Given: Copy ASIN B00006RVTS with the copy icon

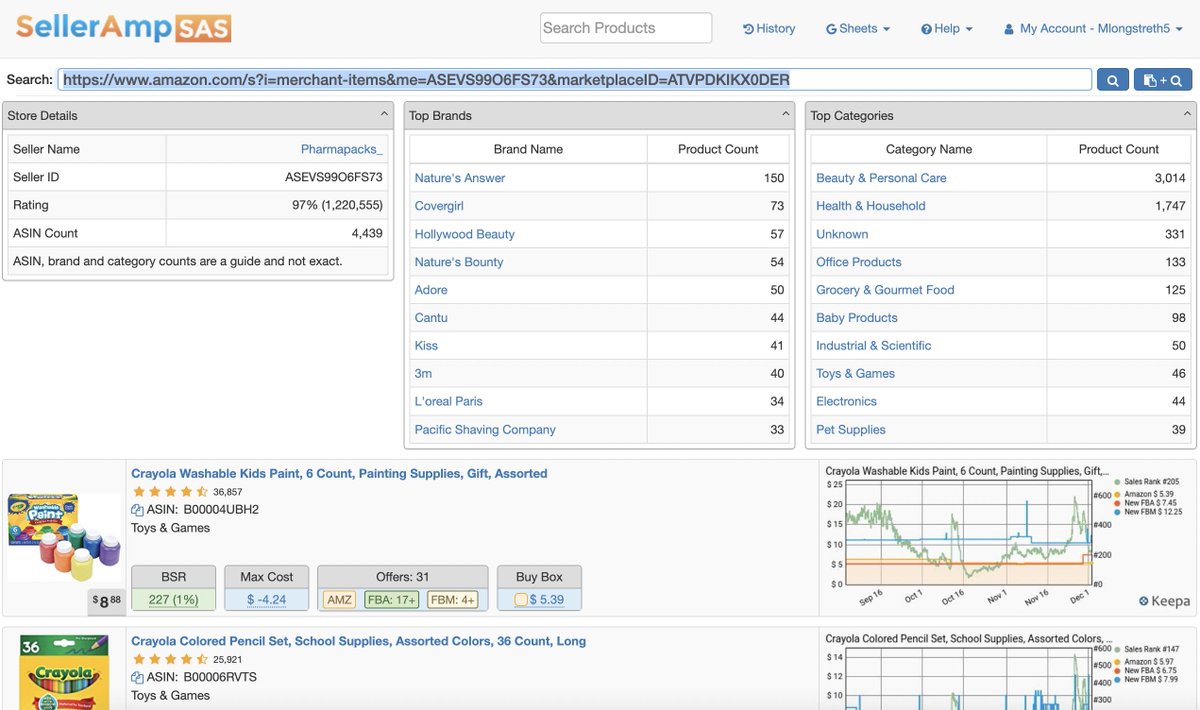Looking at the screenshot, I should pyautogui.click(x=137, y=678).
